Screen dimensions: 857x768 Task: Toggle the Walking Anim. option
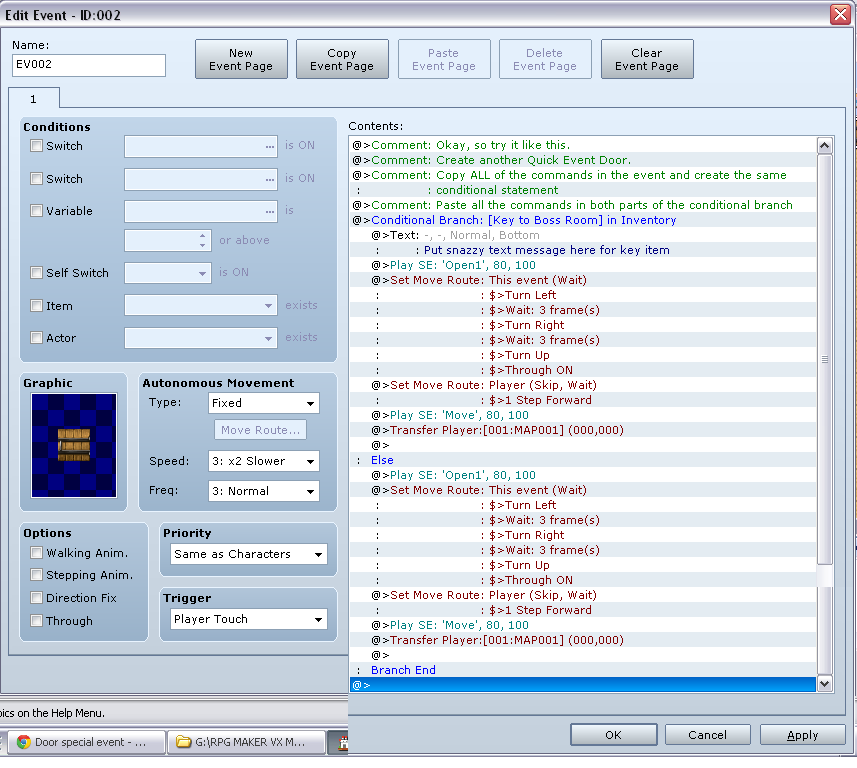point(37,553)
